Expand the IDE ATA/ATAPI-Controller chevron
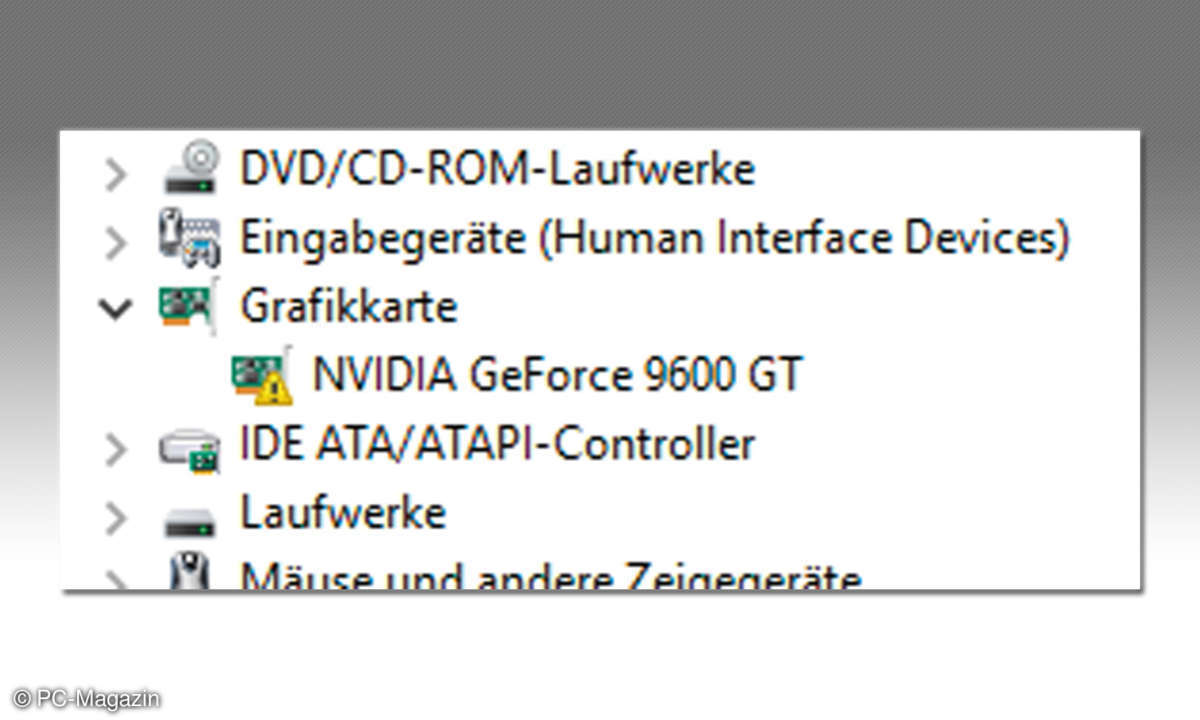Image resolution: width=1200 pixels, height=720 pixels. pos(117,449)
